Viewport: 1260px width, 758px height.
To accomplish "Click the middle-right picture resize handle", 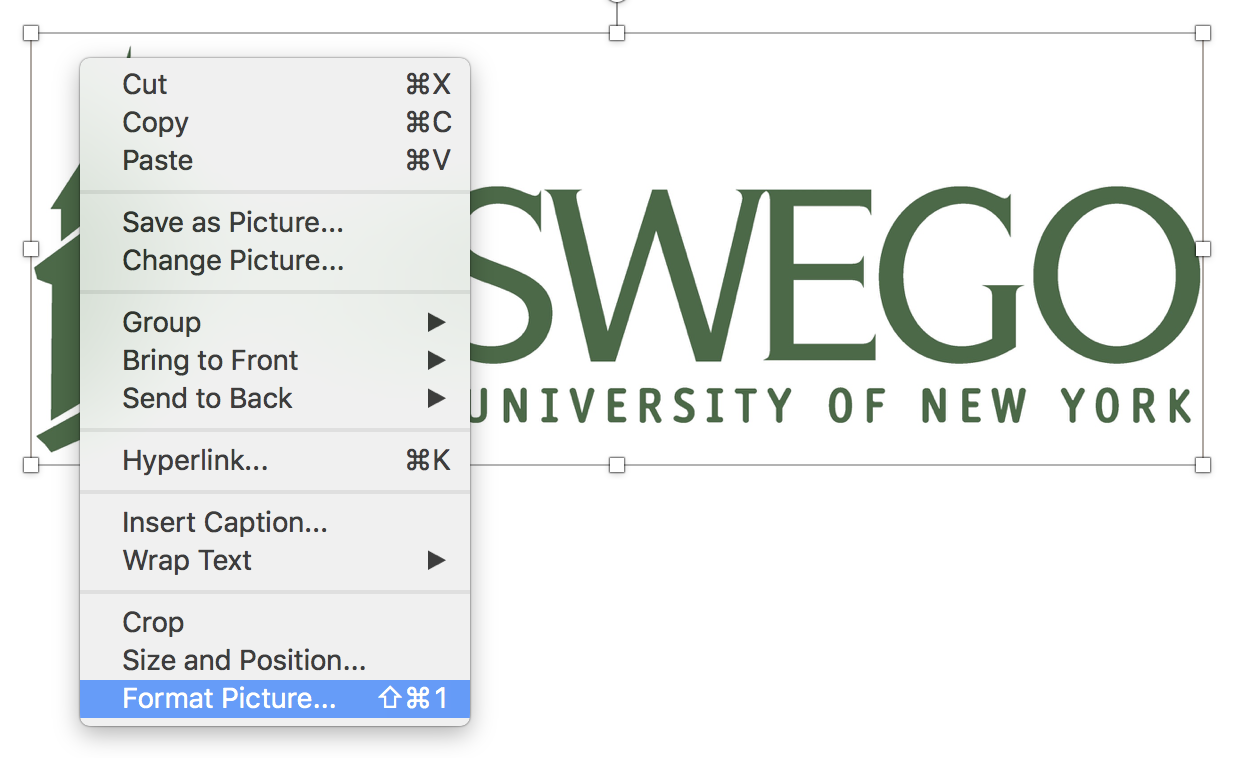I will (x=1203, y=248).
